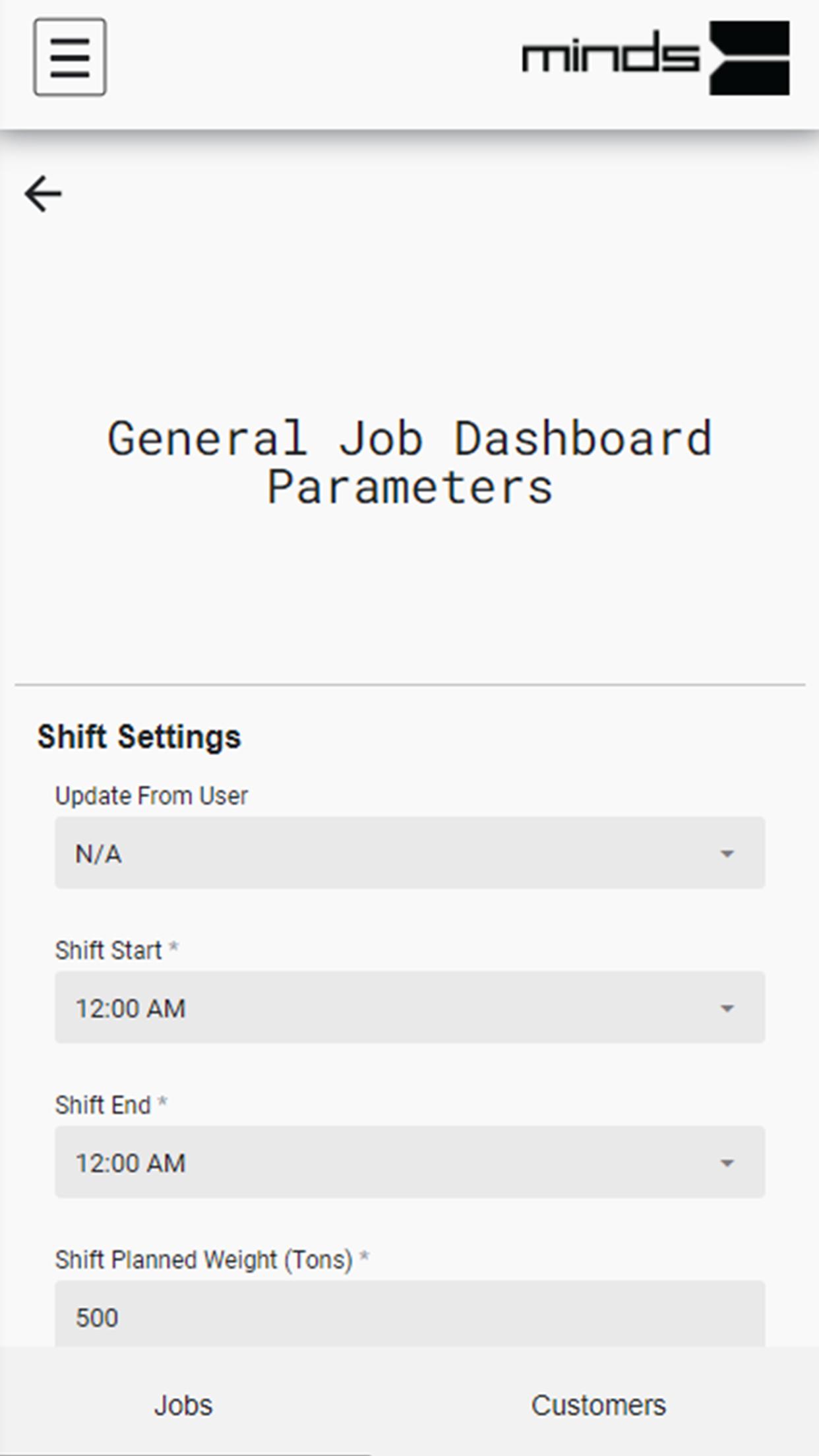Screen dimensions: 819x1456
Task: Expand the Update From User dropdown
Action: 409,853
